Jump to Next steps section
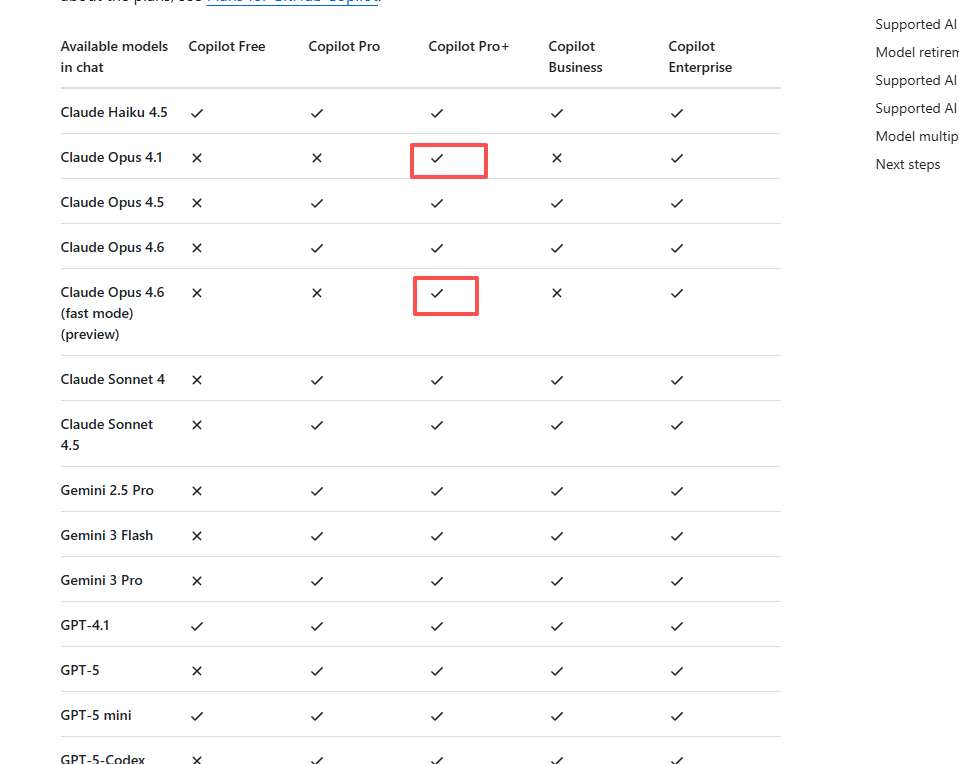The width and height of the screenshot is (959, 764). 908,165
